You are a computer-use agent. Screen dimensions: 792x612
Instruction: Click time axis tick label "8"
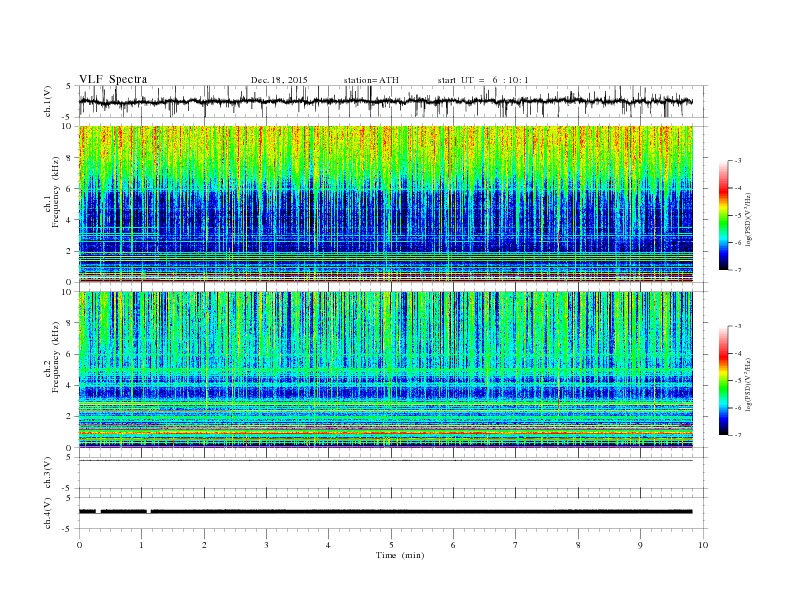click(578, 545)
